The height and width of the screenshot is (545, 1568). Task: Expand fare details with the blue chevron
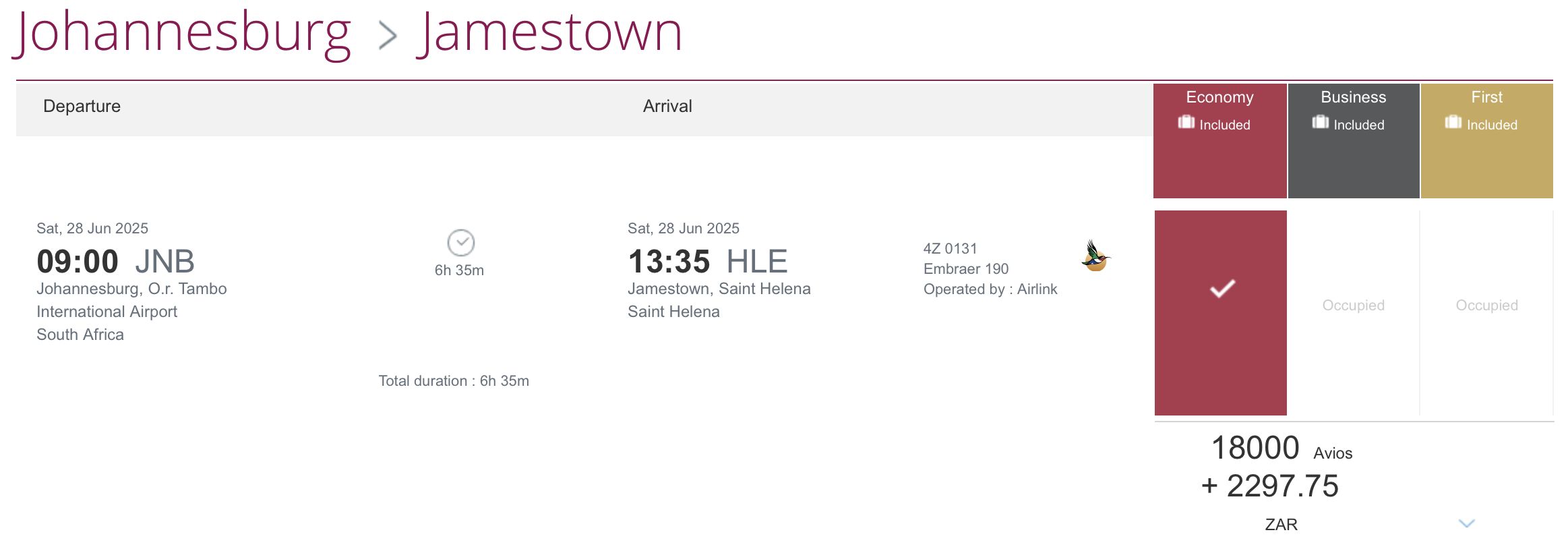pyautogui.click(x=1467, y=523)
